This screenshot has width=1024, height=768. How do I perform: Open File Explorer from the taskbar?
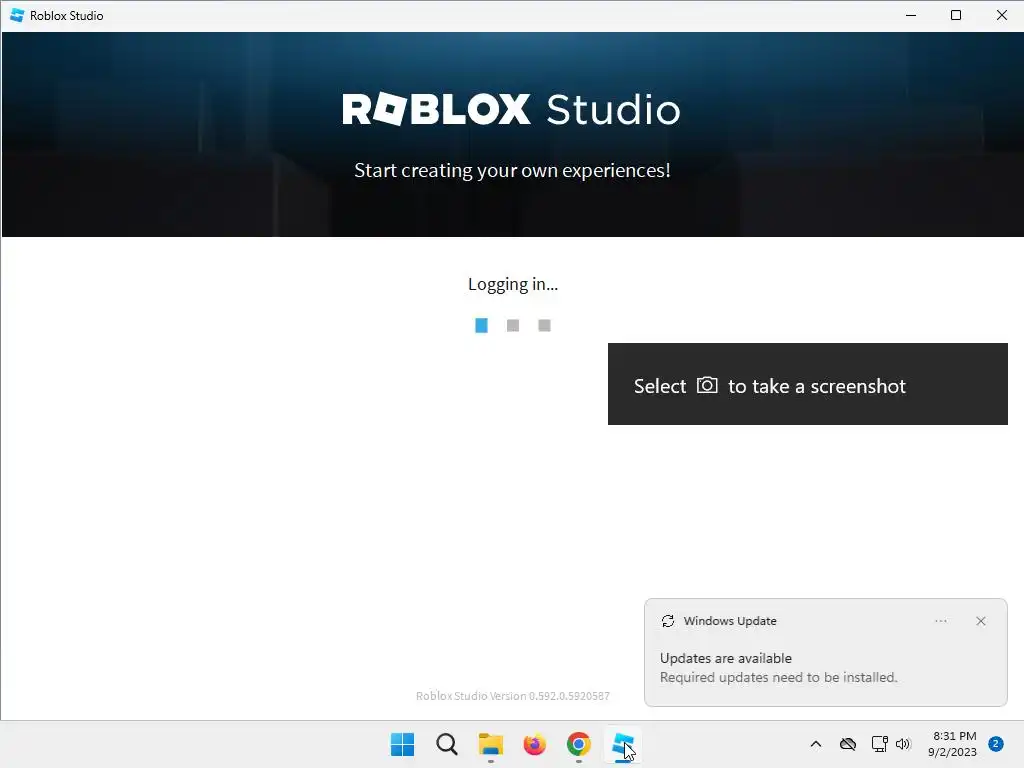click(x=490, y=744)
